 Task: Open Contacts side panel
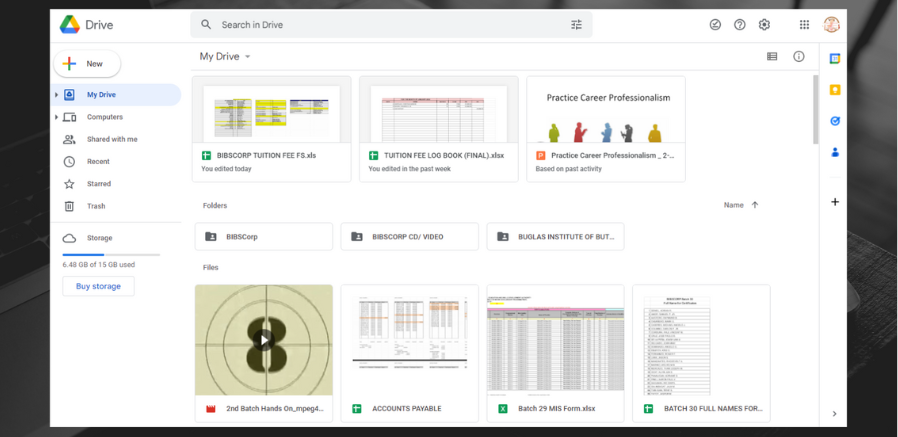835,152
